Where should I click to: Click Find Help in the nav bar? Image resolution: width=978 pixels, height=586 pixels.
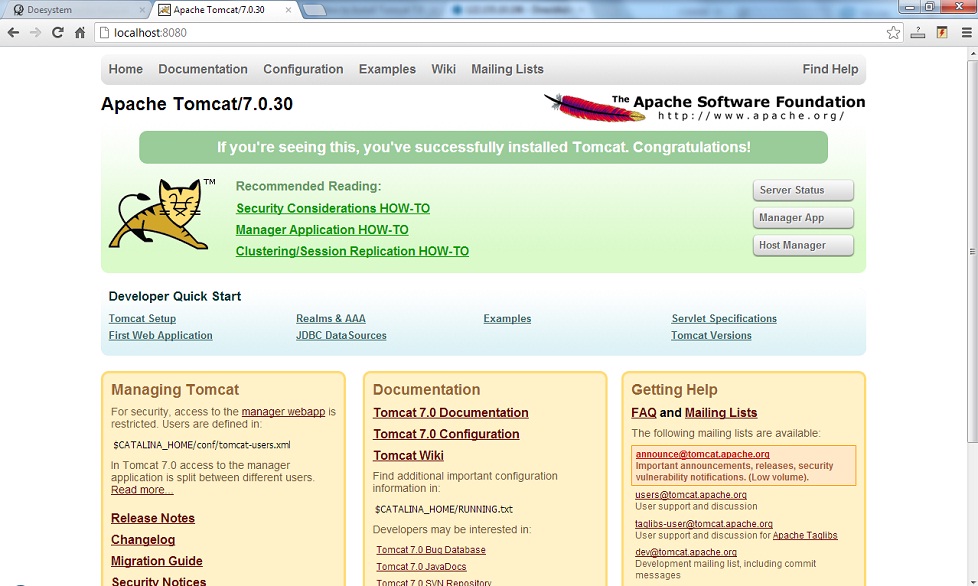(830, 69)
